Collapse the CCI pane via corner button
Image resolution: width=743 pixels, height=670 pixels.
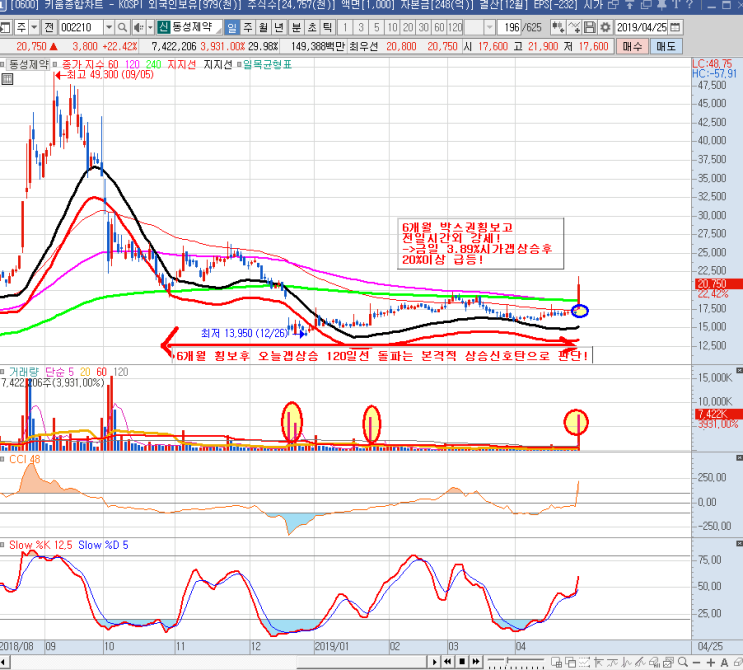[x=739, y=458]
